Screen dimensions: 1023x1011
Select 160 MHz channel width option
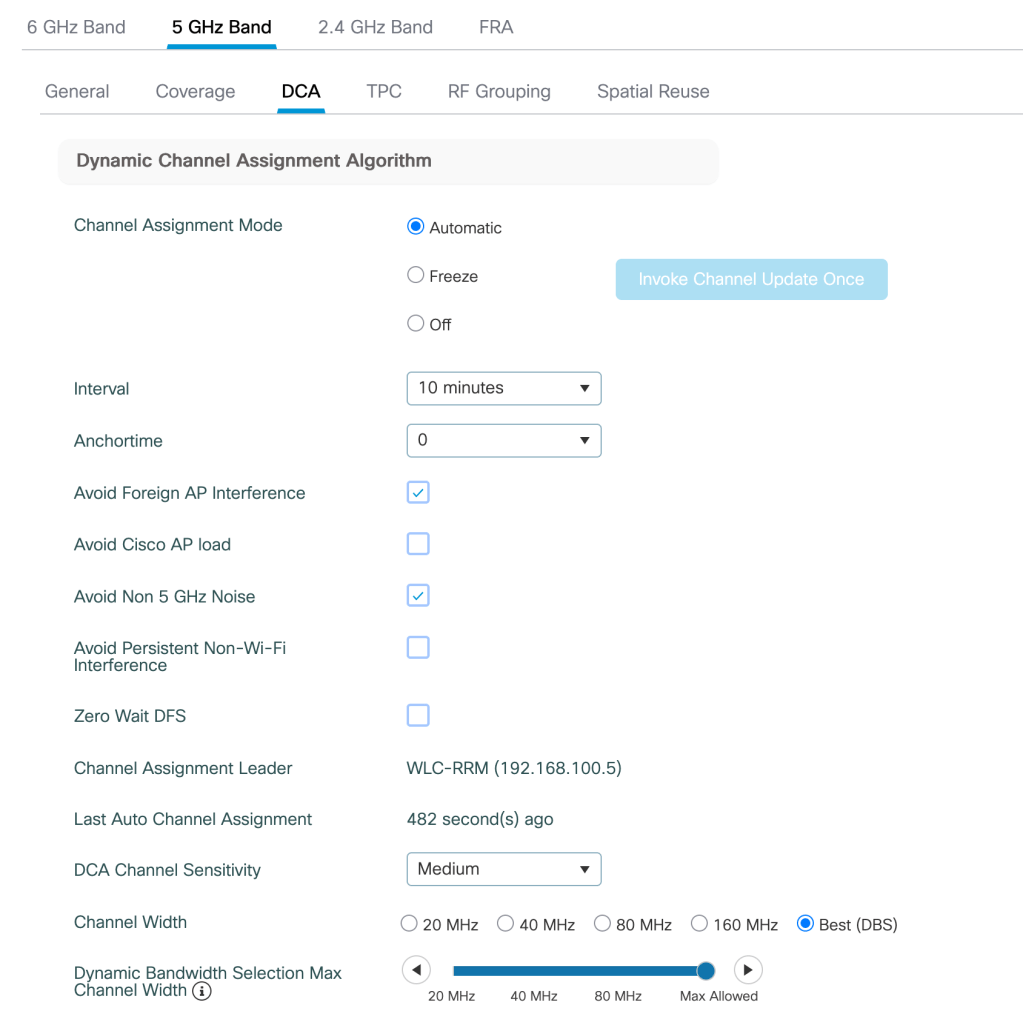(x=700, y=924)
